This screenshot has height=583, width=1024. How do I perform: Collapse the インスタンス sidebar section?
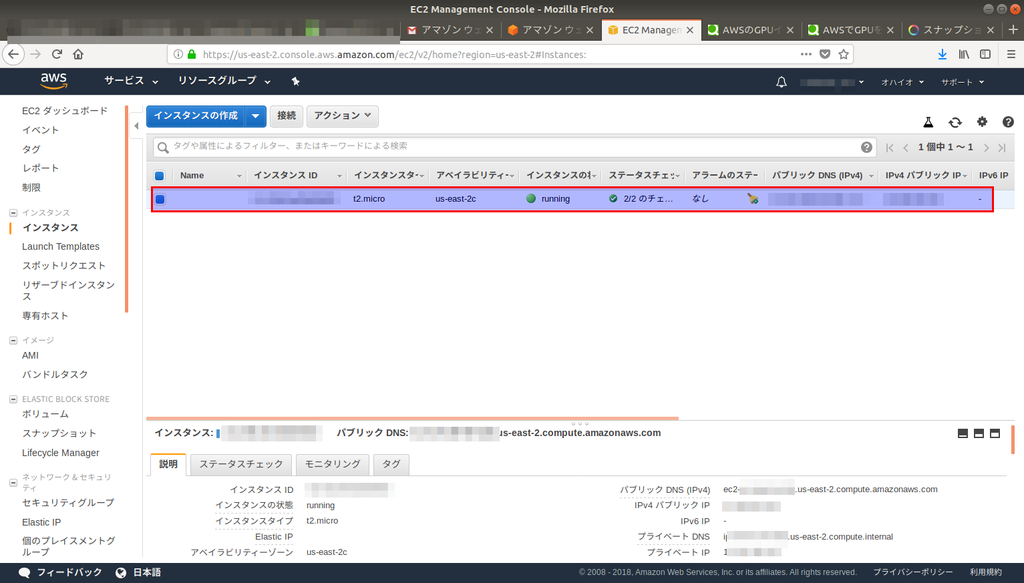pyautogui.click(x=13, y=213)
